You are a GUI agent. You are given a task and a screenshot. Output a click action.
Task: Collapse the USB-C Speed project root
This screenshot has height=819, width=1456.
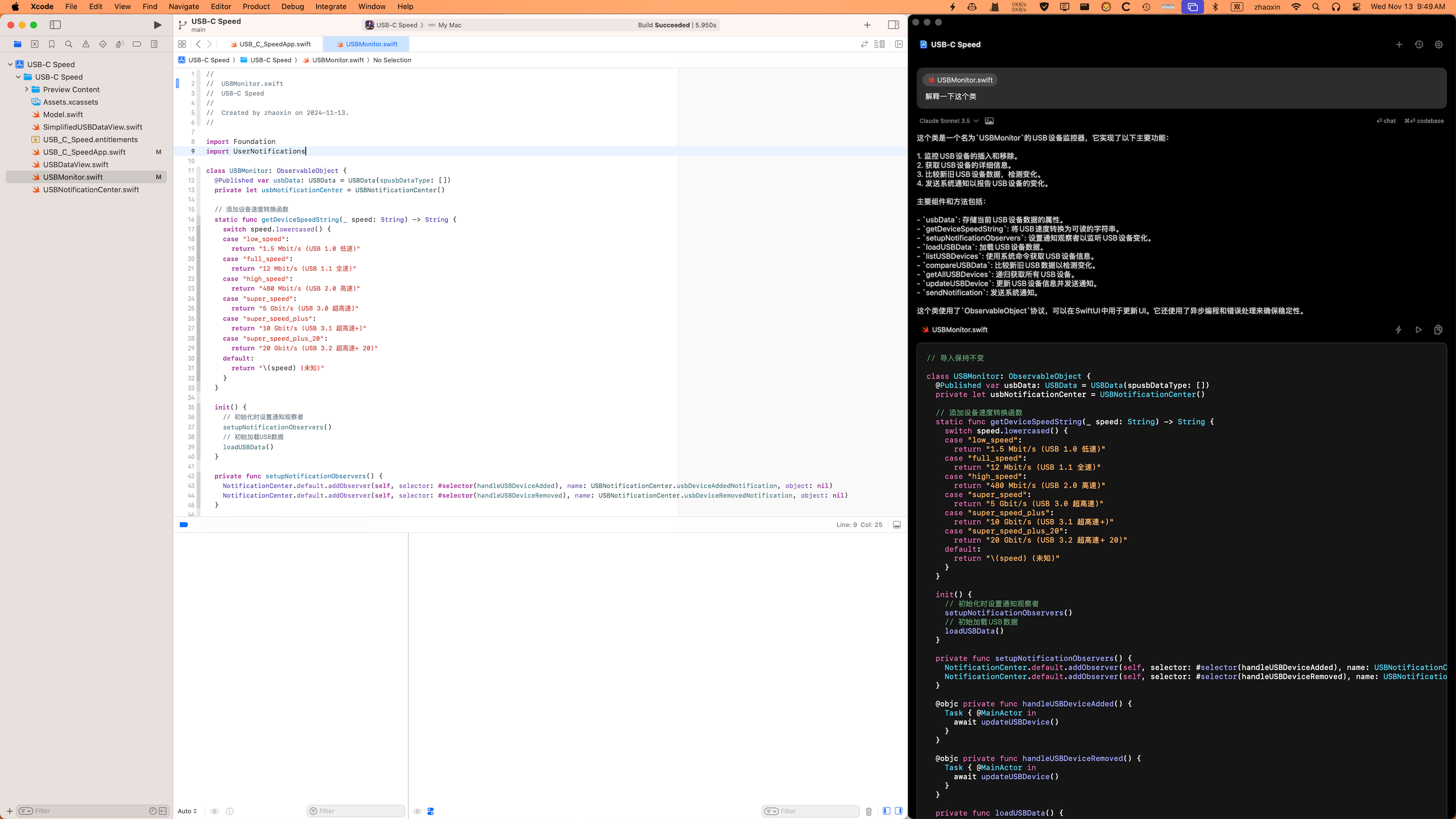10,64
